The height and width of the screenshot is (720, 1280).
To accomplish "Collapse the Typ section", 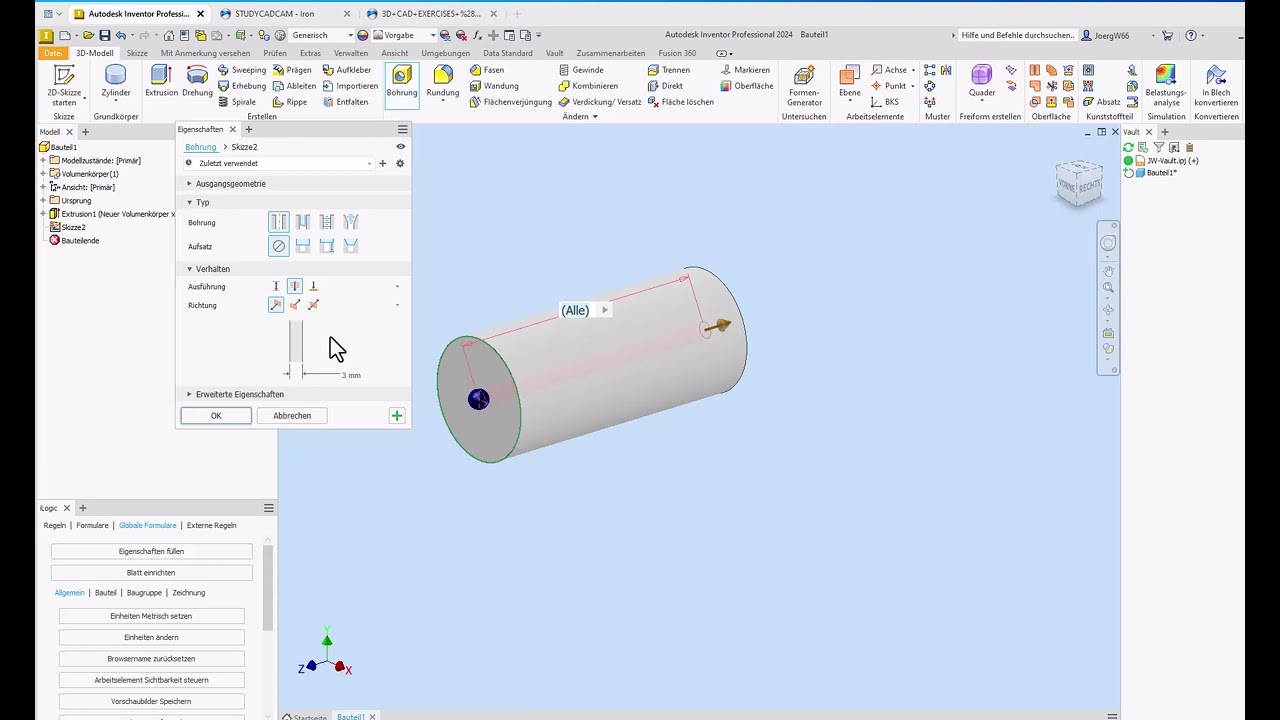I will click(x=189, y=202).
